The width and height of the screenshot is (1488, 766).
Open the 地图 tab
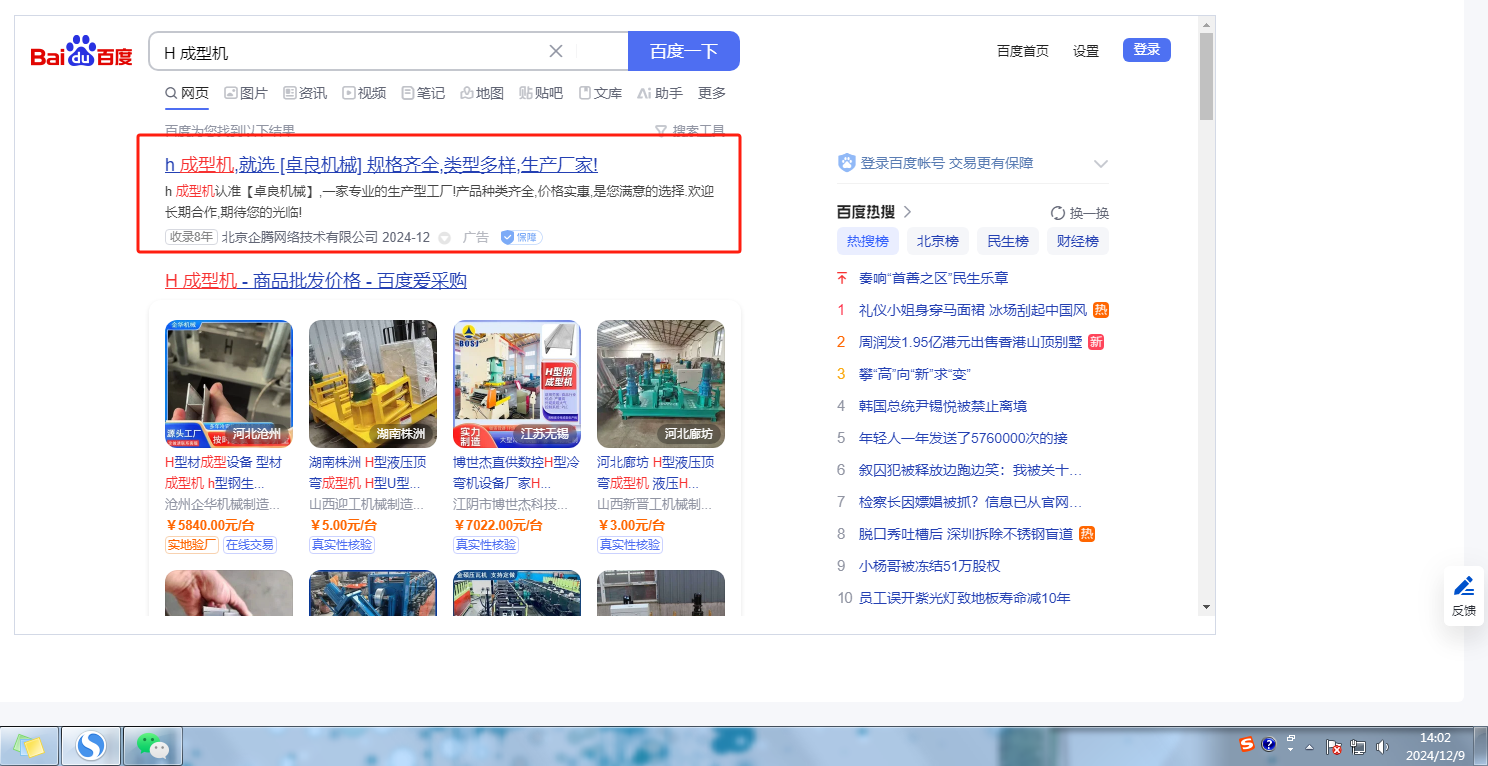pos(482,93)
